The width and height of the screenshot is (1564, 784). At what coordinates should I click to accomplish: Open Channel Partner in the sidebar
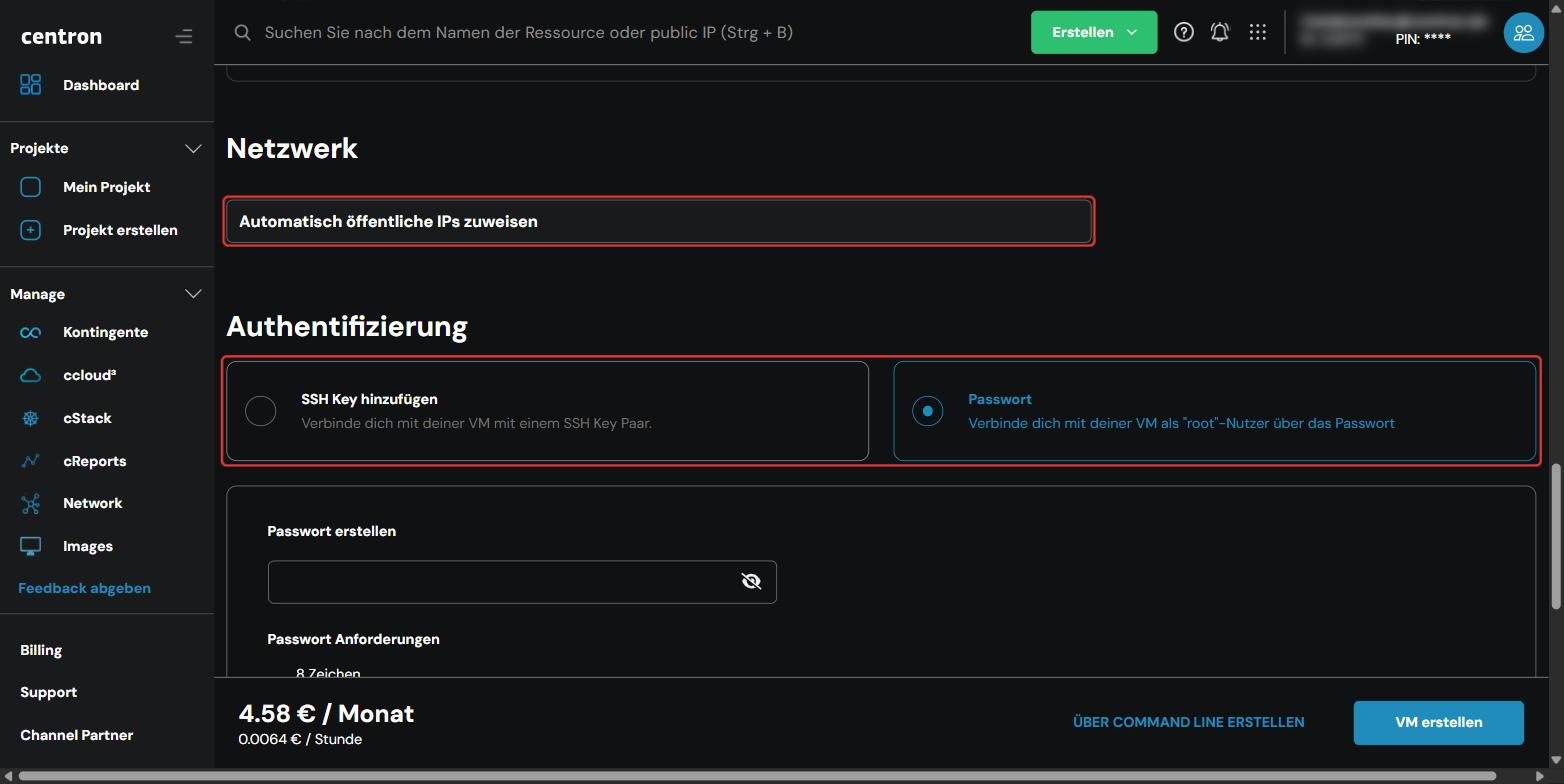click(x=76, y=735)
